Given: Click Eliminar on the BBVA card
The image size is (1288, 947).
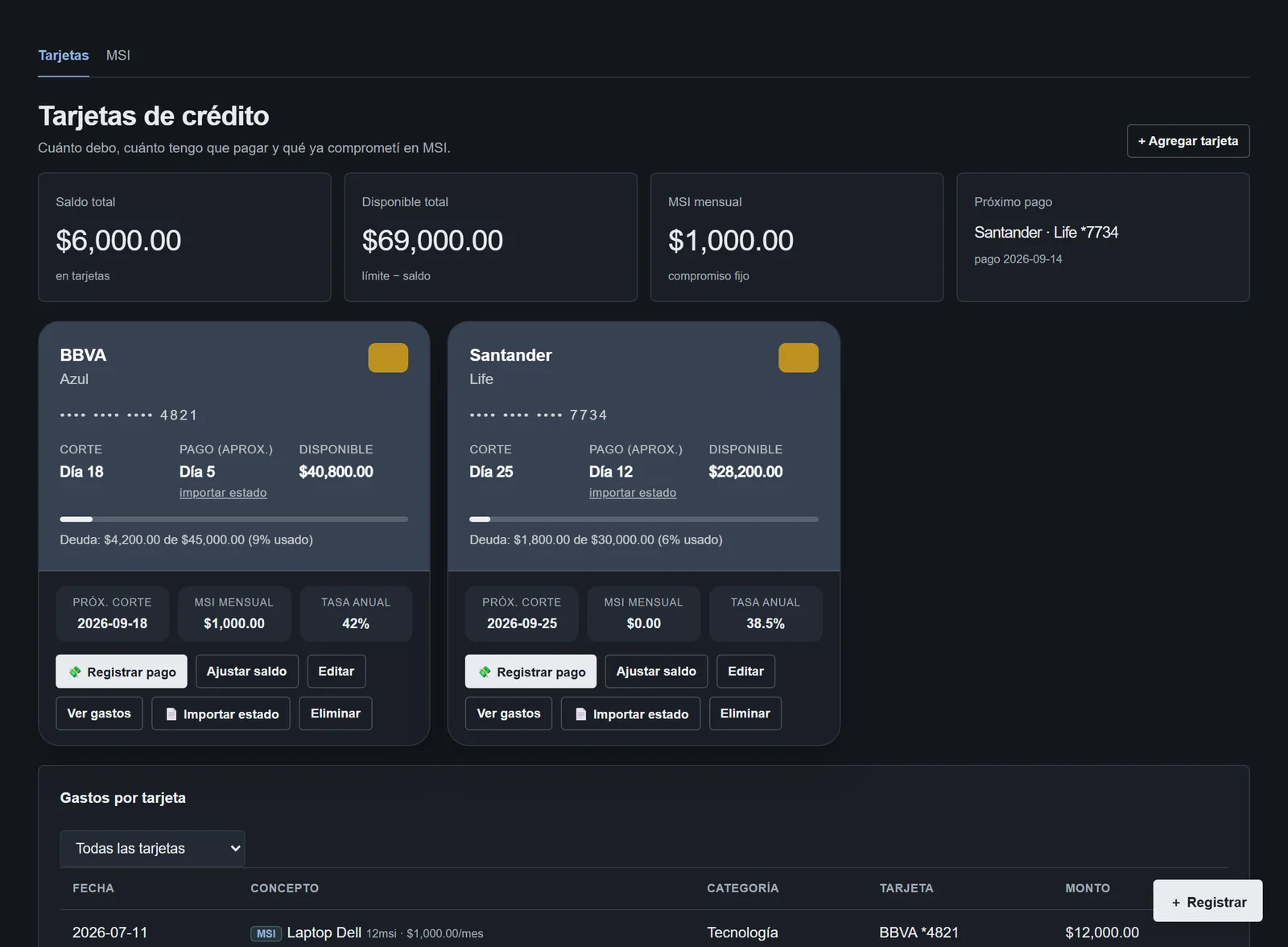Looking at the screenshot, I should [336, 713].
